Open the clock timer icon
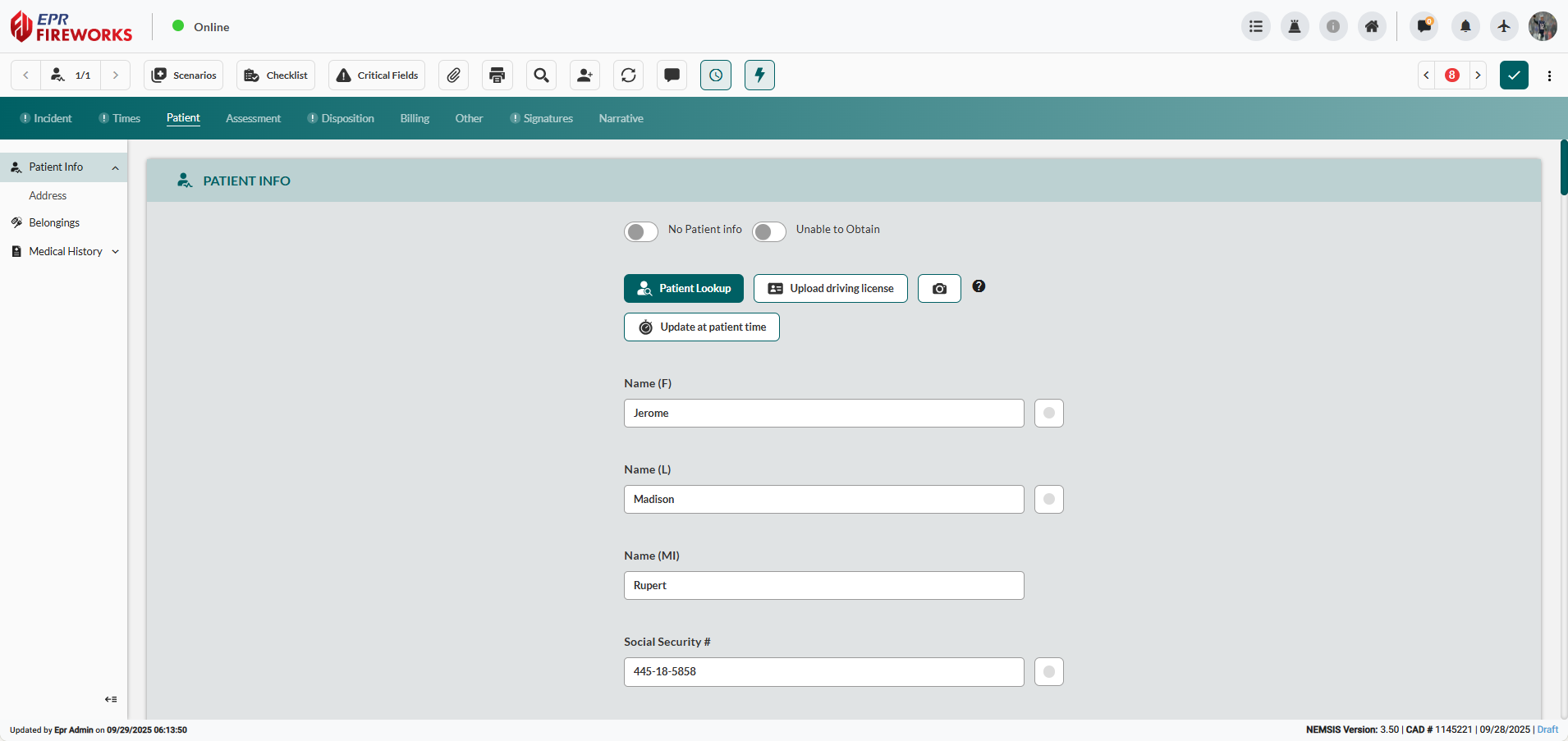The height and width of the screenshot is (741, 1568). click(x=716, y=75)
